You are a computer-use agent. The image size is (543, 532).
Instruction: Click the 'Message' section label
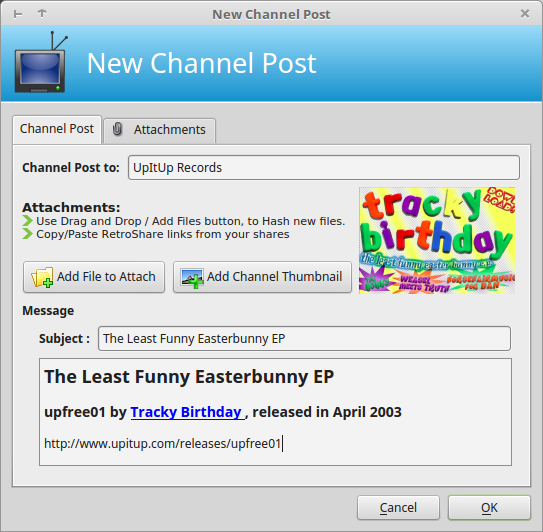48,311
